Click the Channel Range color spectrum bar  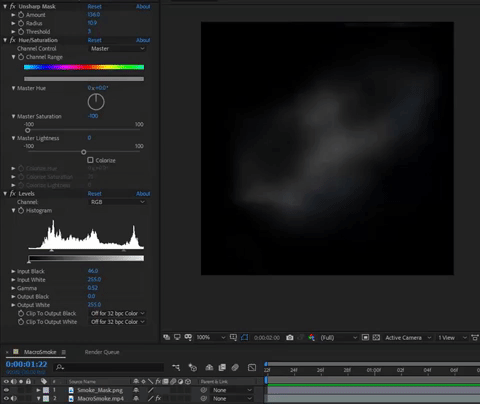coord(84,67)
